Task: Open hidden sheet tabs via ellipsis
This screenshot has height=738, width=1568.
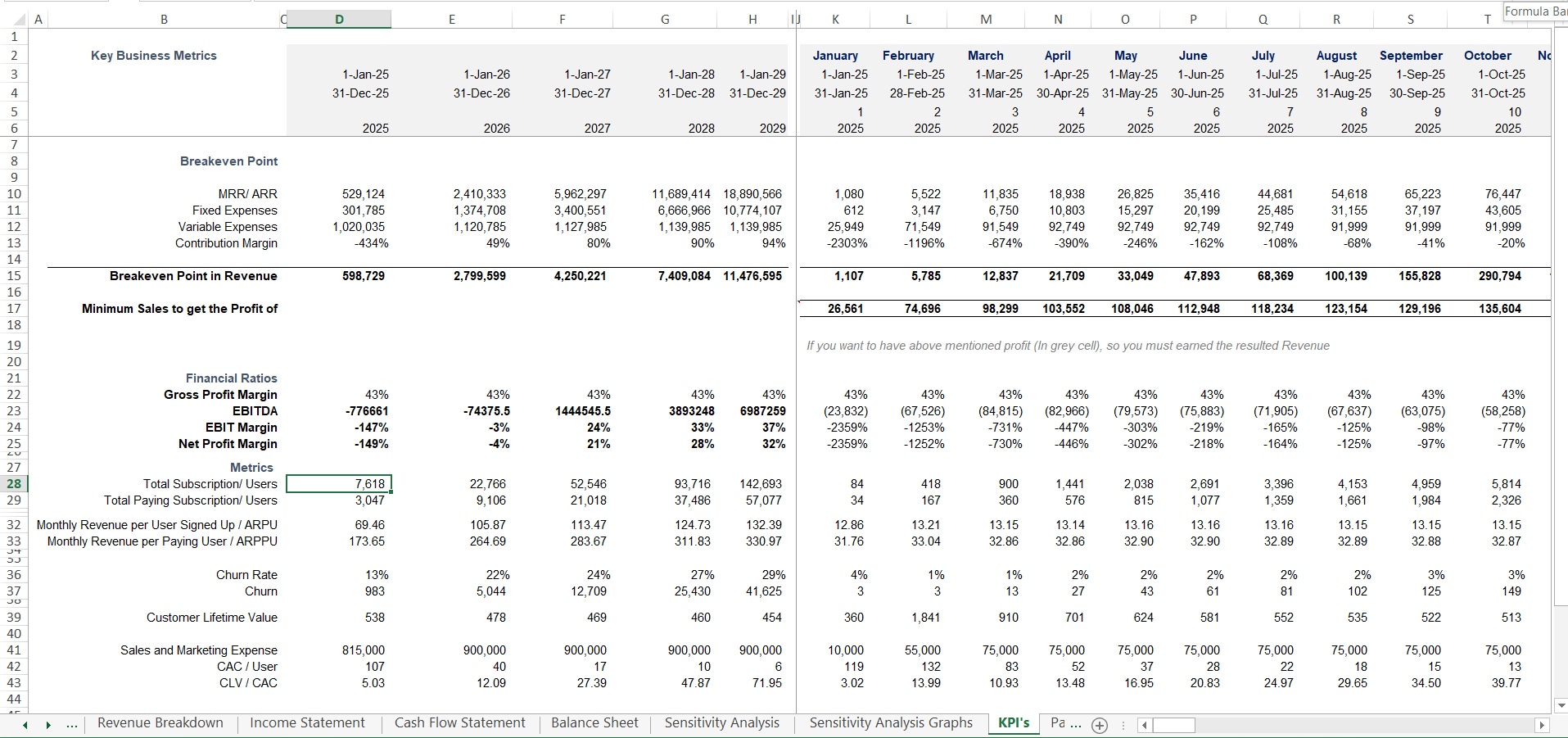Action: pos(72,724)
